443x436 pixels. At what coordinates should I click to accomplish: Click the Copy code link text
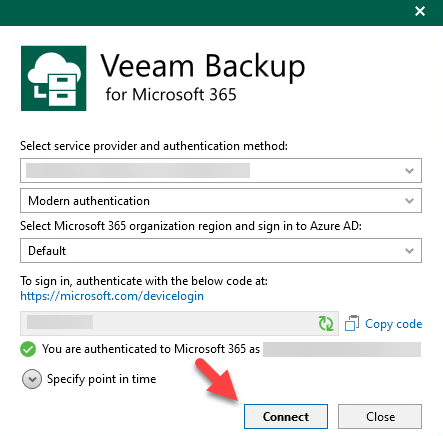click(x=394, y=324)
